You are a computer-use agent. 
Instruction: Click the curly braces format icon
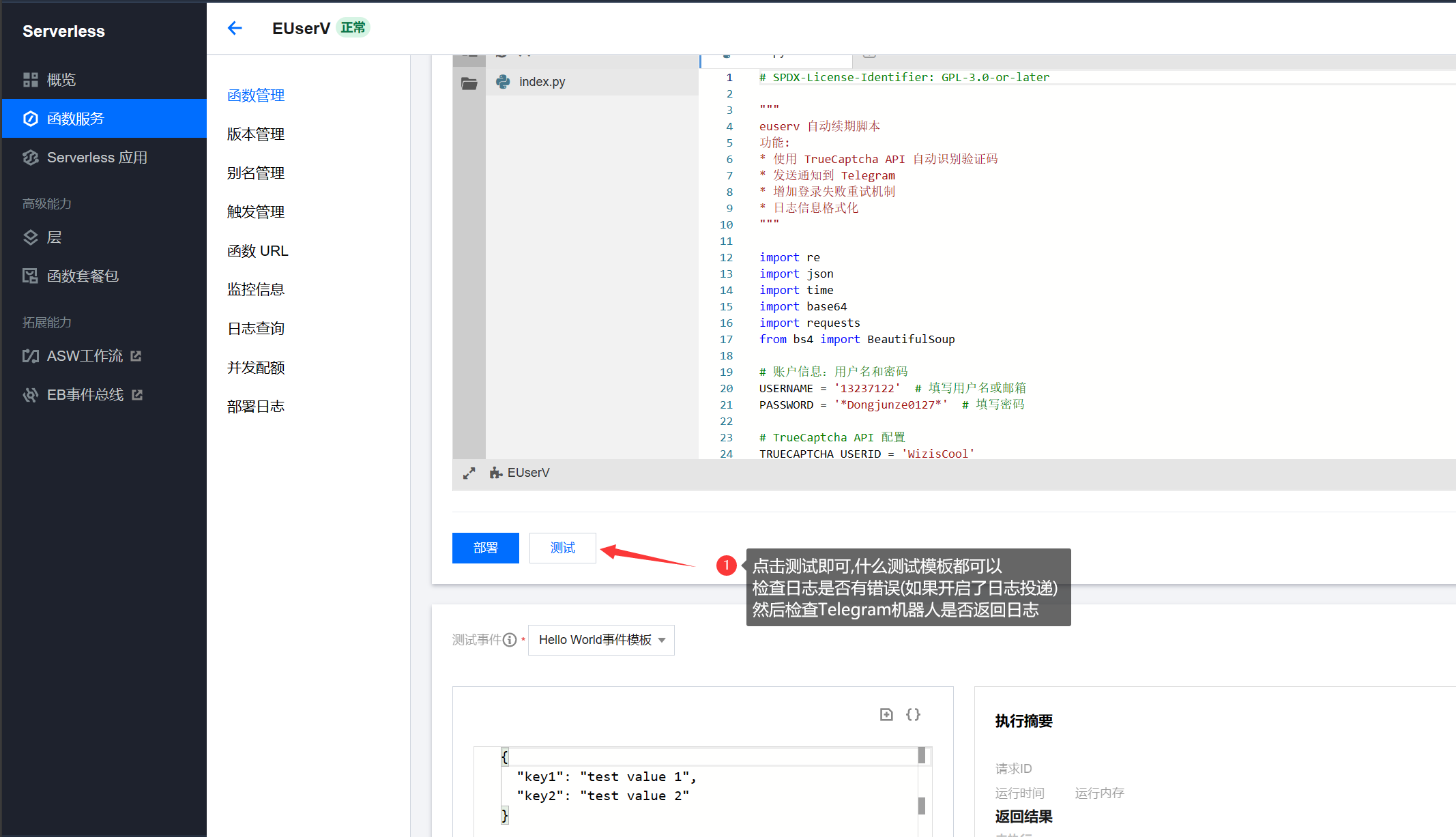tap(913, 714)
